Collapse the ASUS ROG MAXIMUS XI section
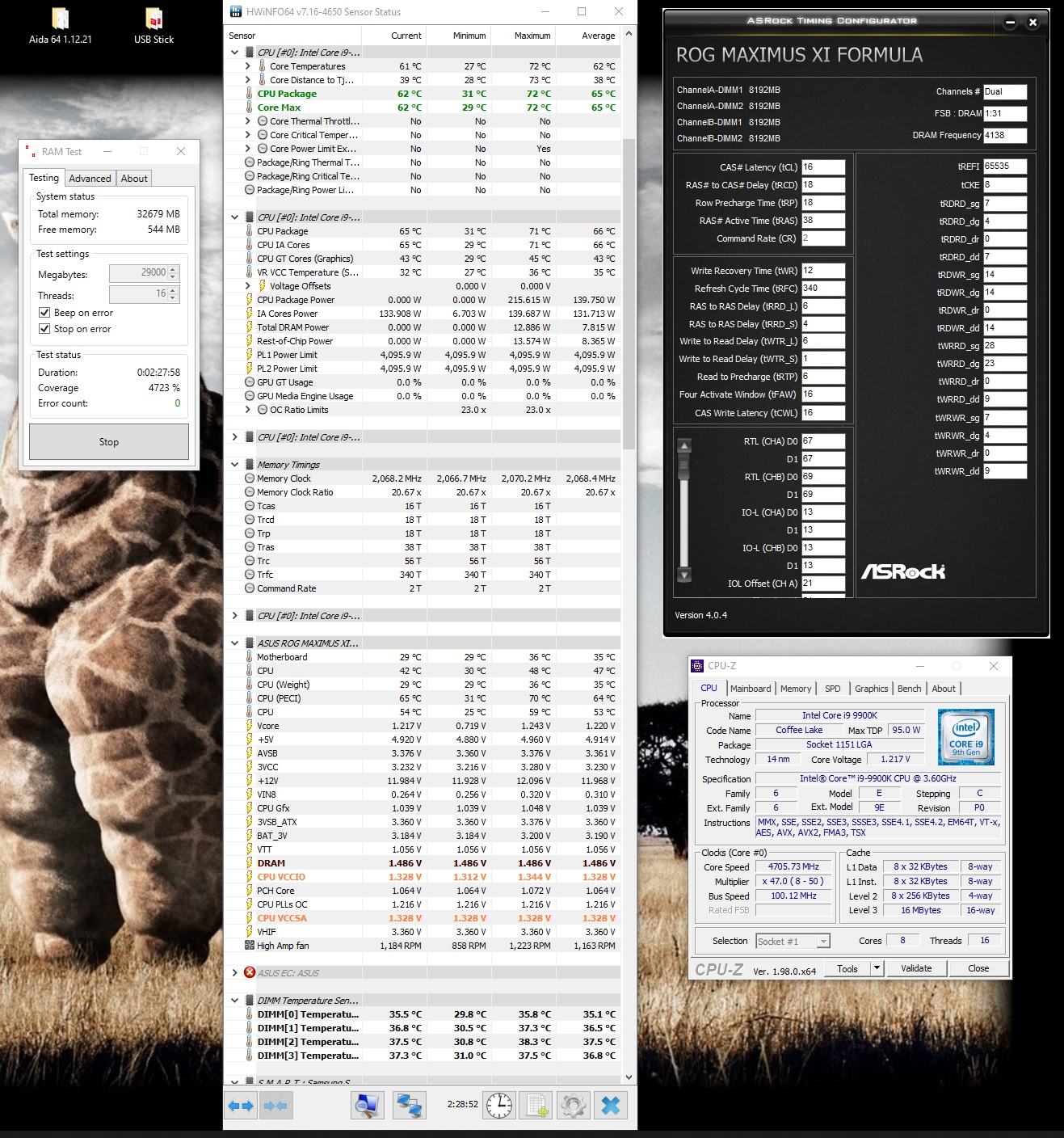 [235, 643]
